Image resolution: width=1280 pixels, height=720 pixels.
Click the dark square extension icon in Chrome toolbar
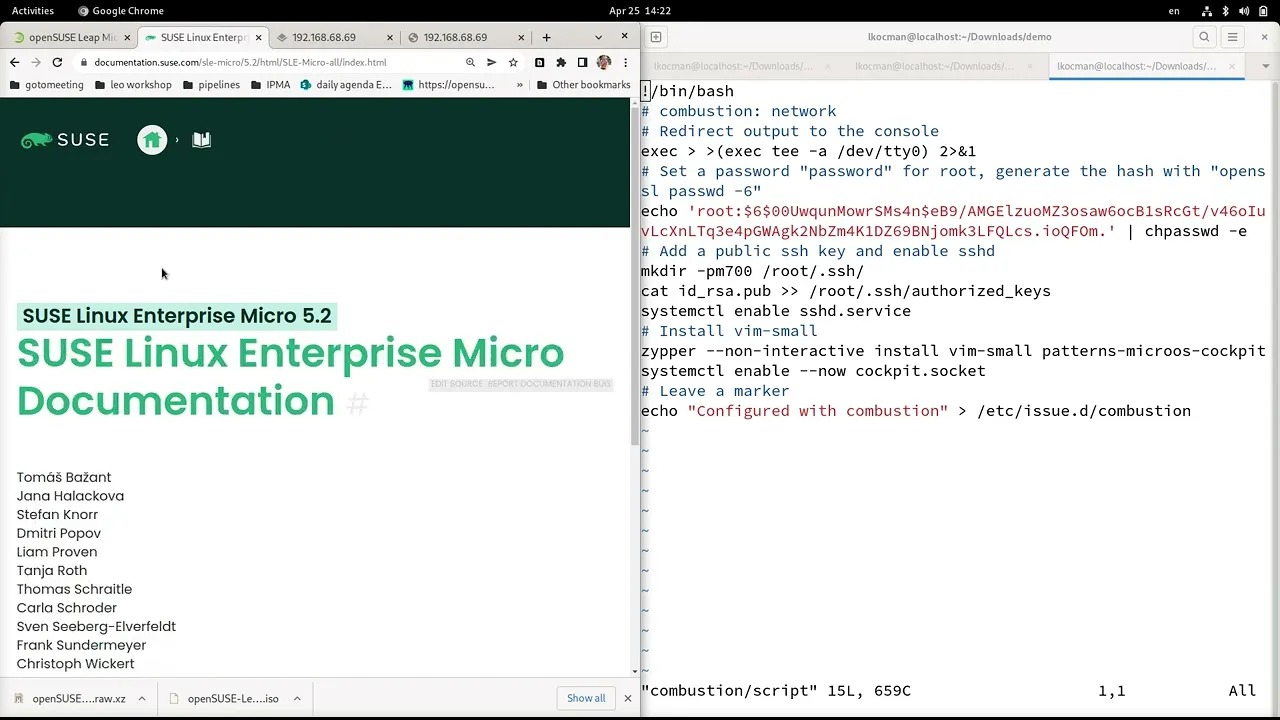(540, 62)
